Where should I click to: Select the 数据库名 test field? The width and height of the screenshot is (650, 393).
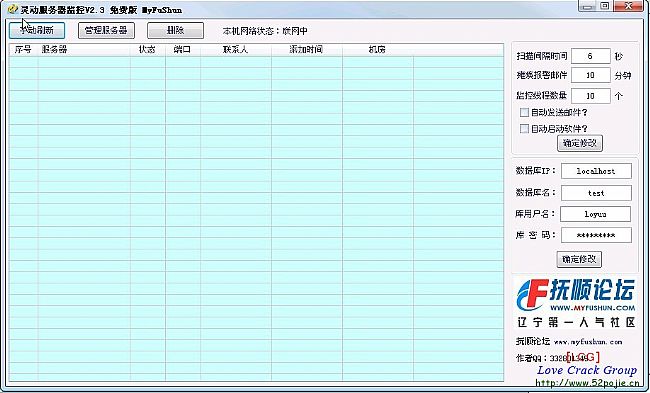pyautogui.click(x=596, y=193)
